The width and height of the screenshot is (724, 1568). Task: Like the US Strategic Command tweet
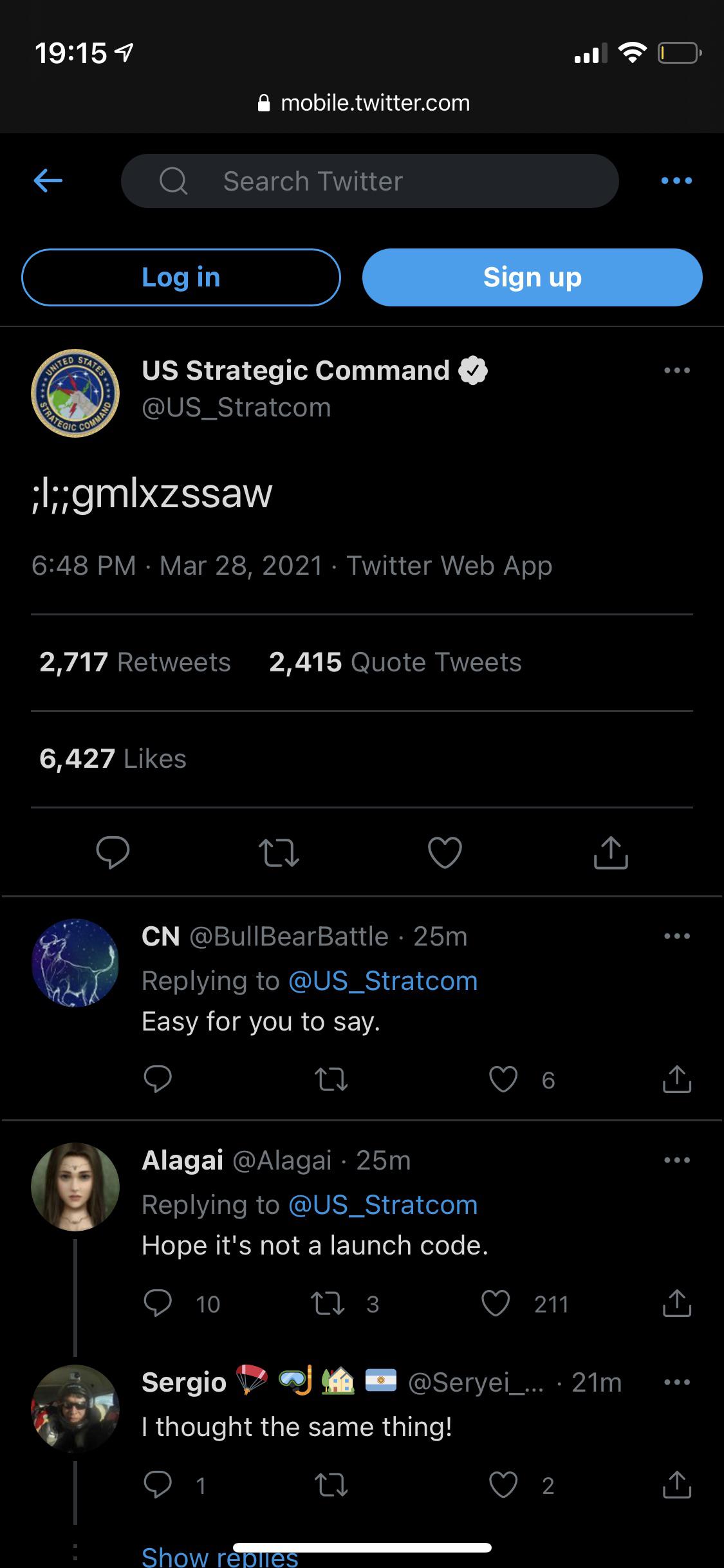pos(445,852)
